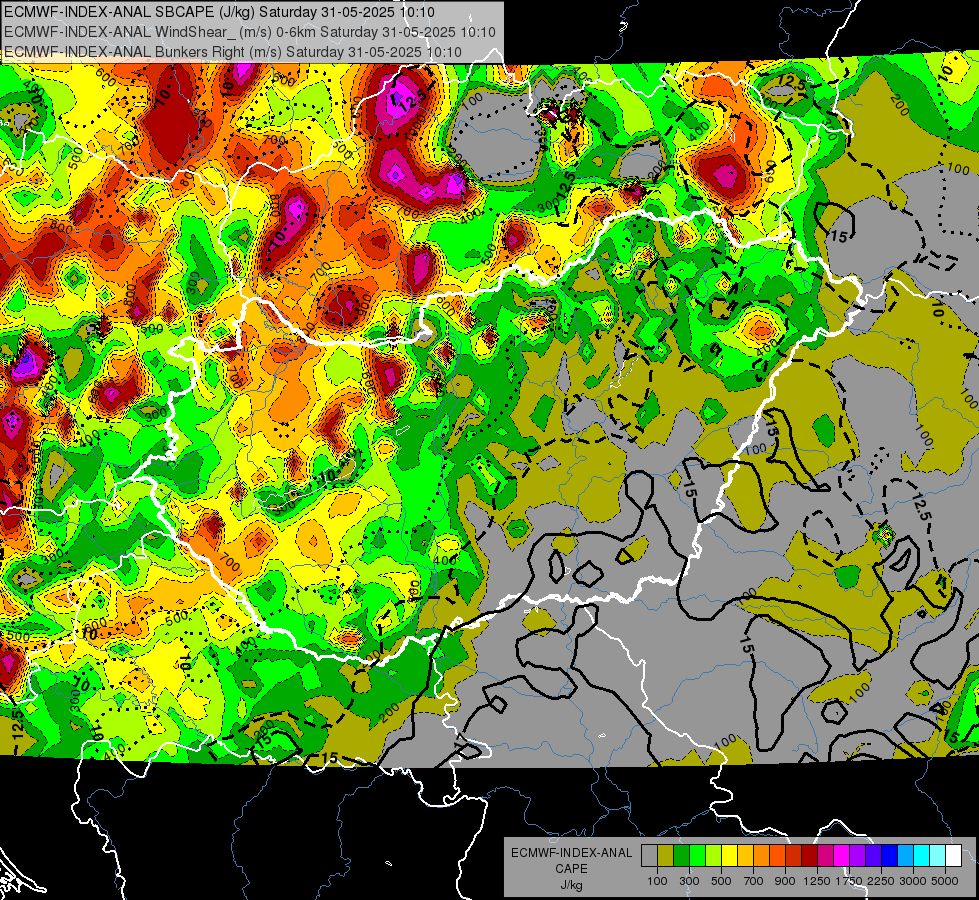The image size is (979, 900).
Task: Pick the indigo legend swatch before 2250
Action: tap(873, 856)
